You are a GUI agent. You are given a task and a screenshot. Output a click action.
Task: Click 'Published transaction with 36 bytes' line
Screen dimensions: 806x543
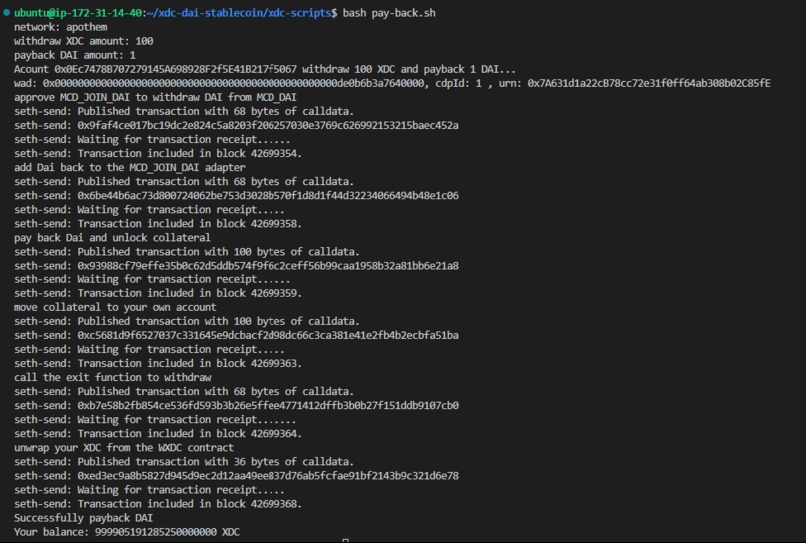tap(184, 462)
